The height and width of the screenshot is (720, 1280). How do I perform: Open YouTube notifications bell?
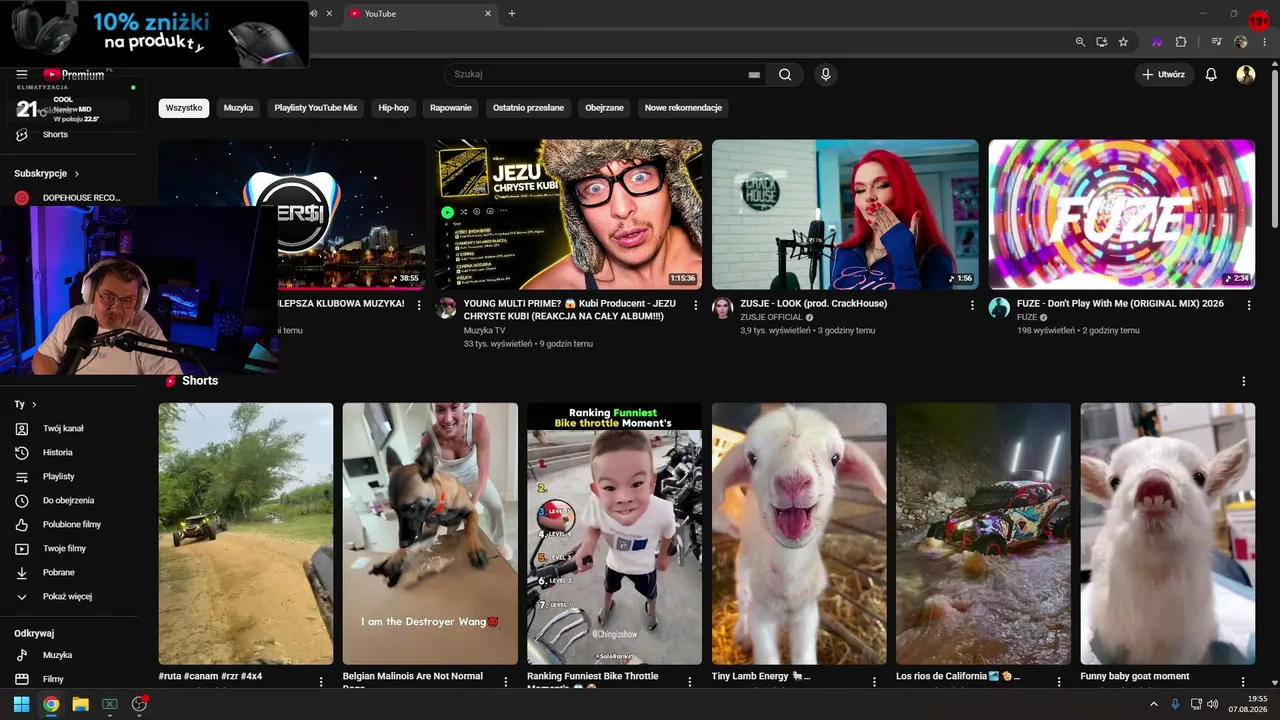[1211, 74]
